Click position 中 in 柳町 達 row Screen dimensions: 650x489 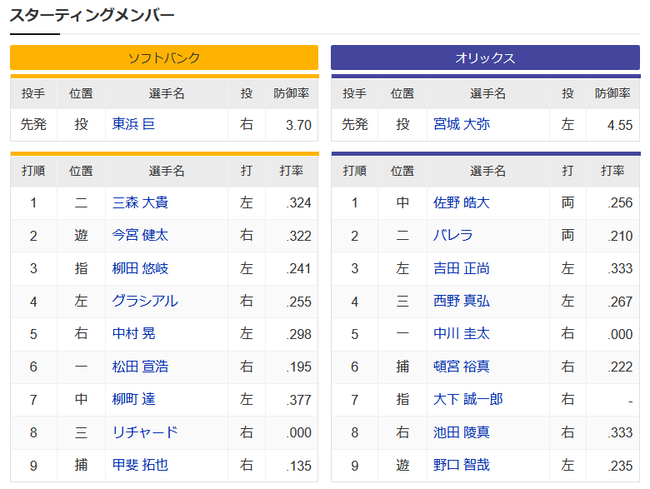pos(81,399)
